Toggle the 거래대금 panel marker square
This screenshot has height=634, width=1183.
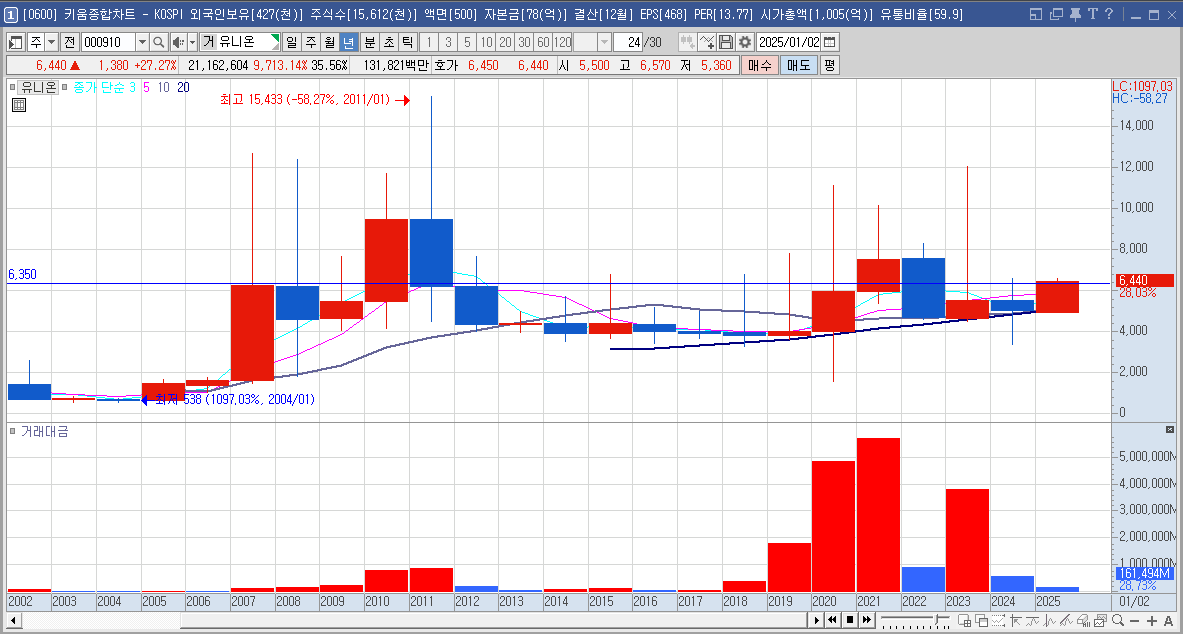point(14,432)
